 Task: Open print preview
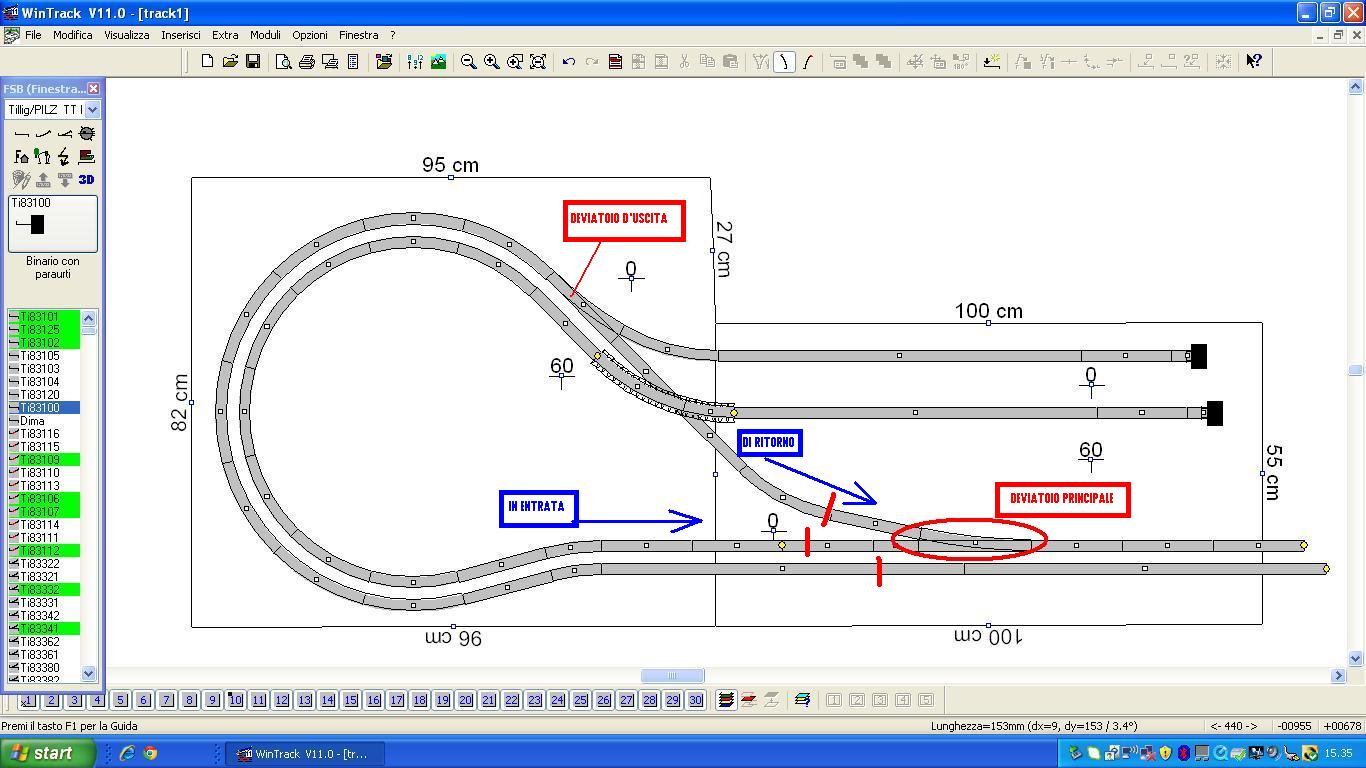pos(283,62)
